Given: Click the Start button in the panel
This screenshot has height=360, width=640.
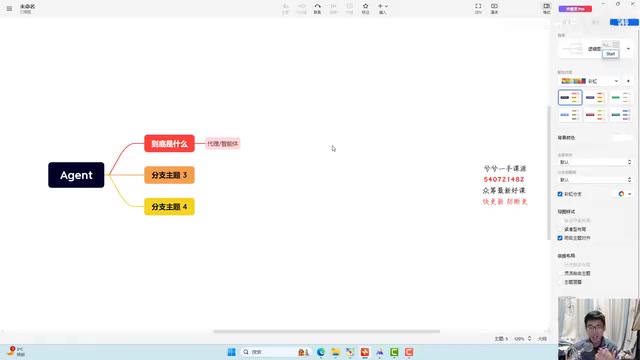Looking at the screenshot, I should pos(611,54).
